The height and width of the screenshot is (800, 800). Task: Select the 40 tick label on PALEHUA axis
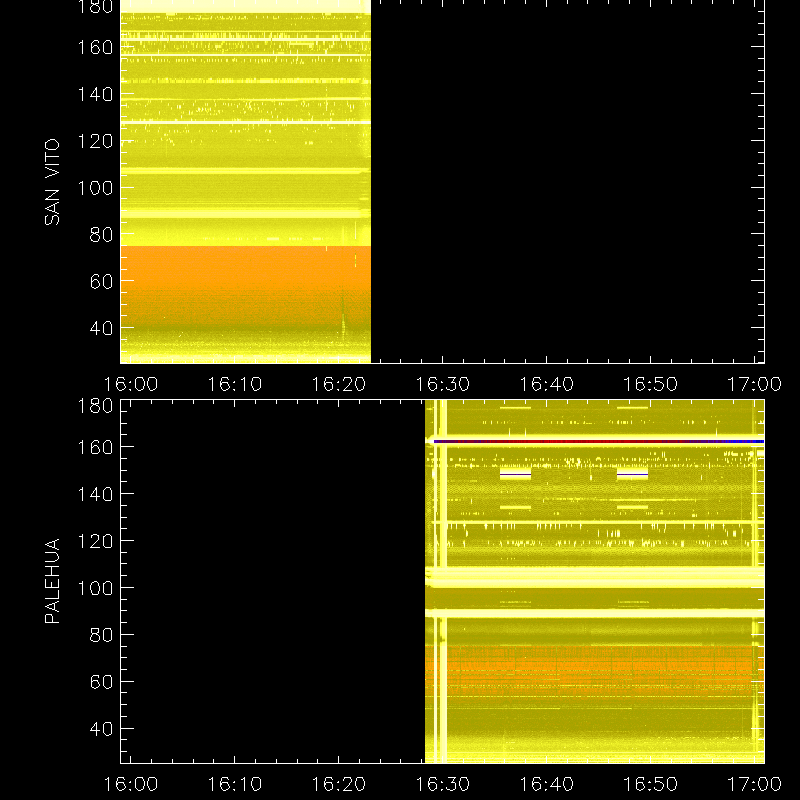[x=101, y=729]
